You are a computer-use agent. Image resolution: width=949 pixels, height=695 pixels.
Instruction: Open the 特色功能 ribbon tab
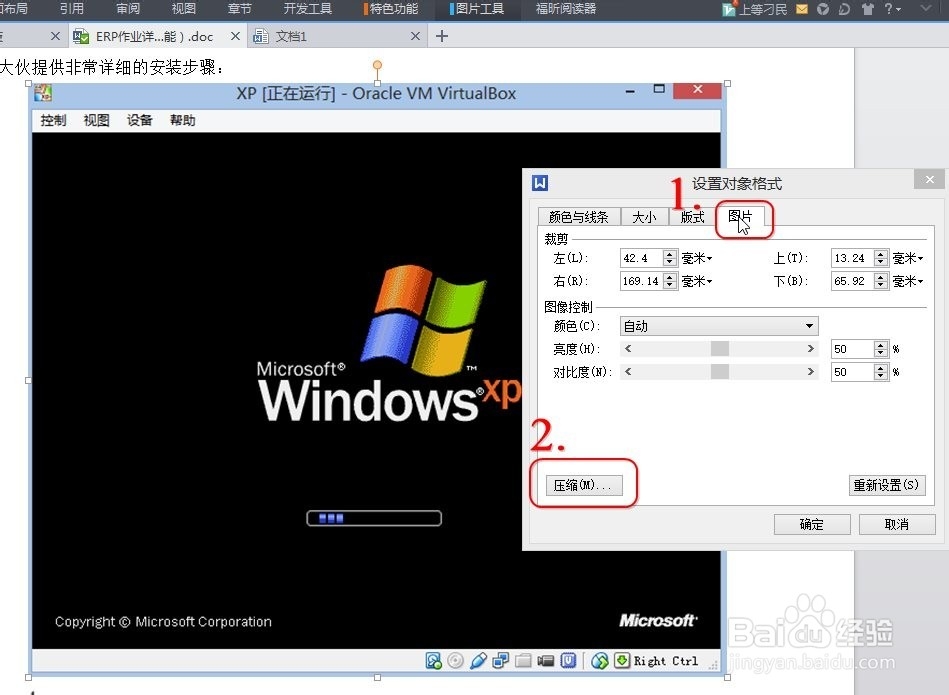pos(391,9)
